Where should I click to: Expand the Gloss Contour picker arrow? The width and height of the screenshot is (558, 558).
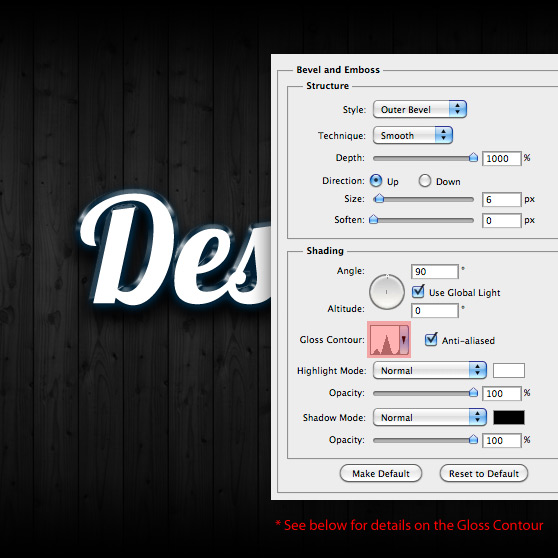point(404,340)
